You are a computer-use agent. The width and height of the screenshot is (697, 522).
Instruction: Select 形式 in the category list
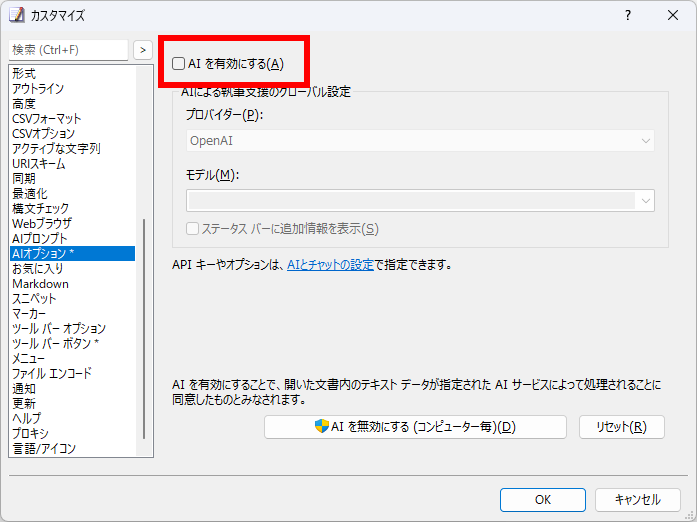coord(72,73)
